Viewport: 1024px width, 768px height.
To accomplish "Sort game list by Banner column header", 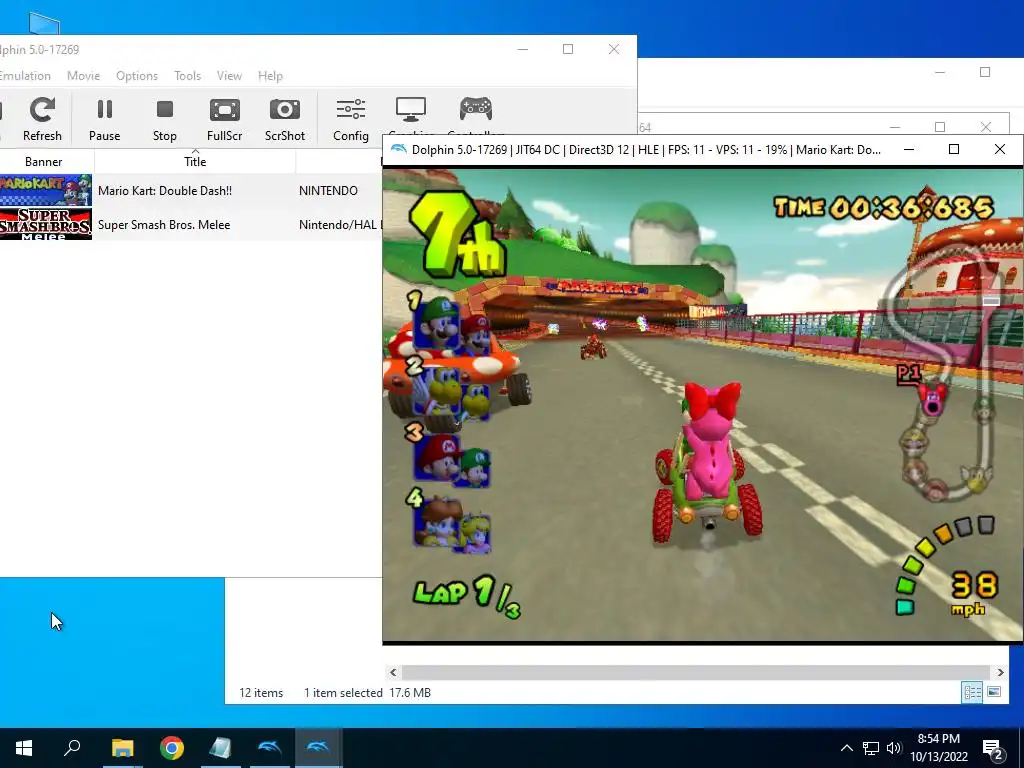I will (x=44, y=162).
